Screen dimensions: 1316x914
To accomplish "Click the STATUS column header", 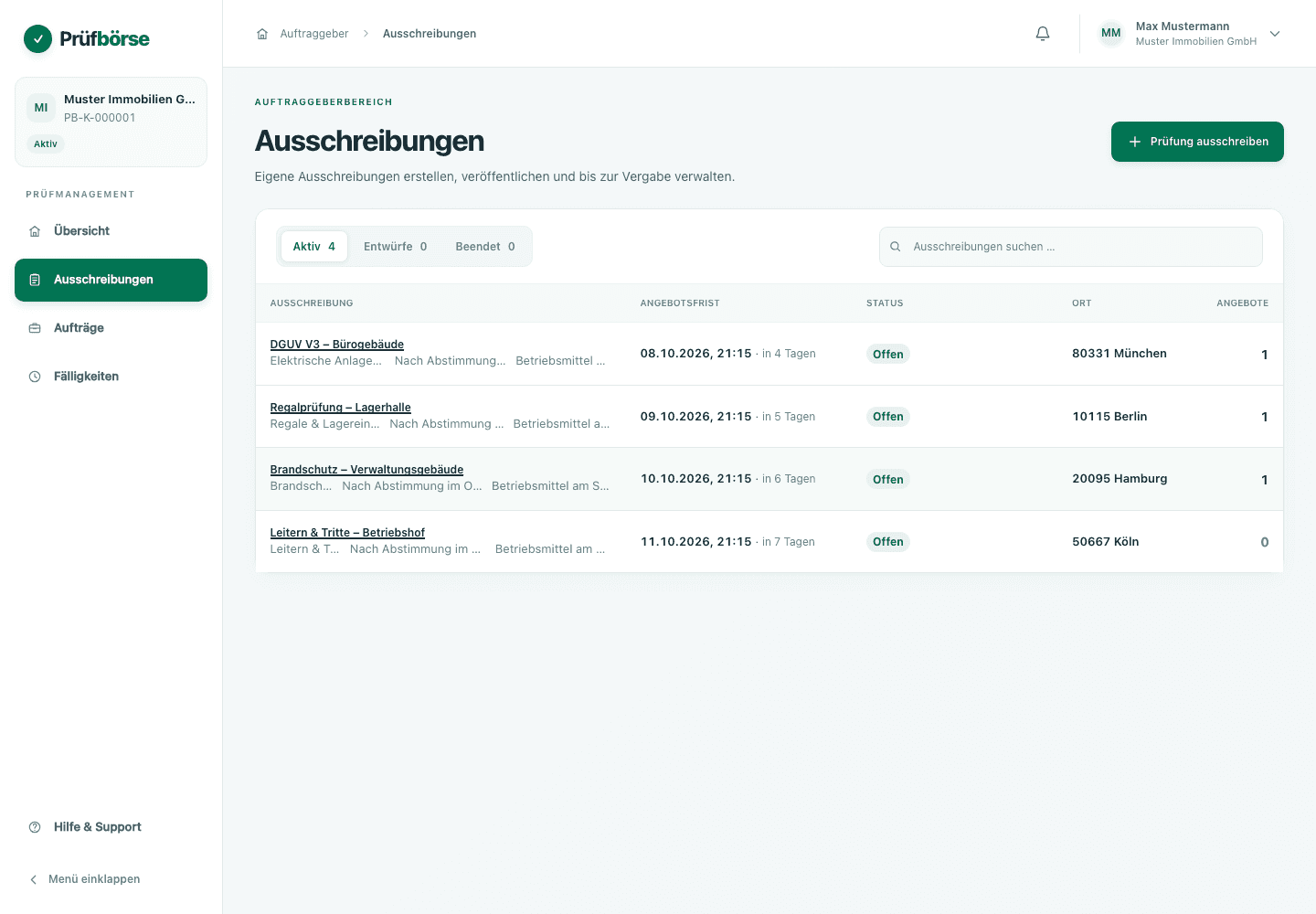I will [x=885, y=303].
